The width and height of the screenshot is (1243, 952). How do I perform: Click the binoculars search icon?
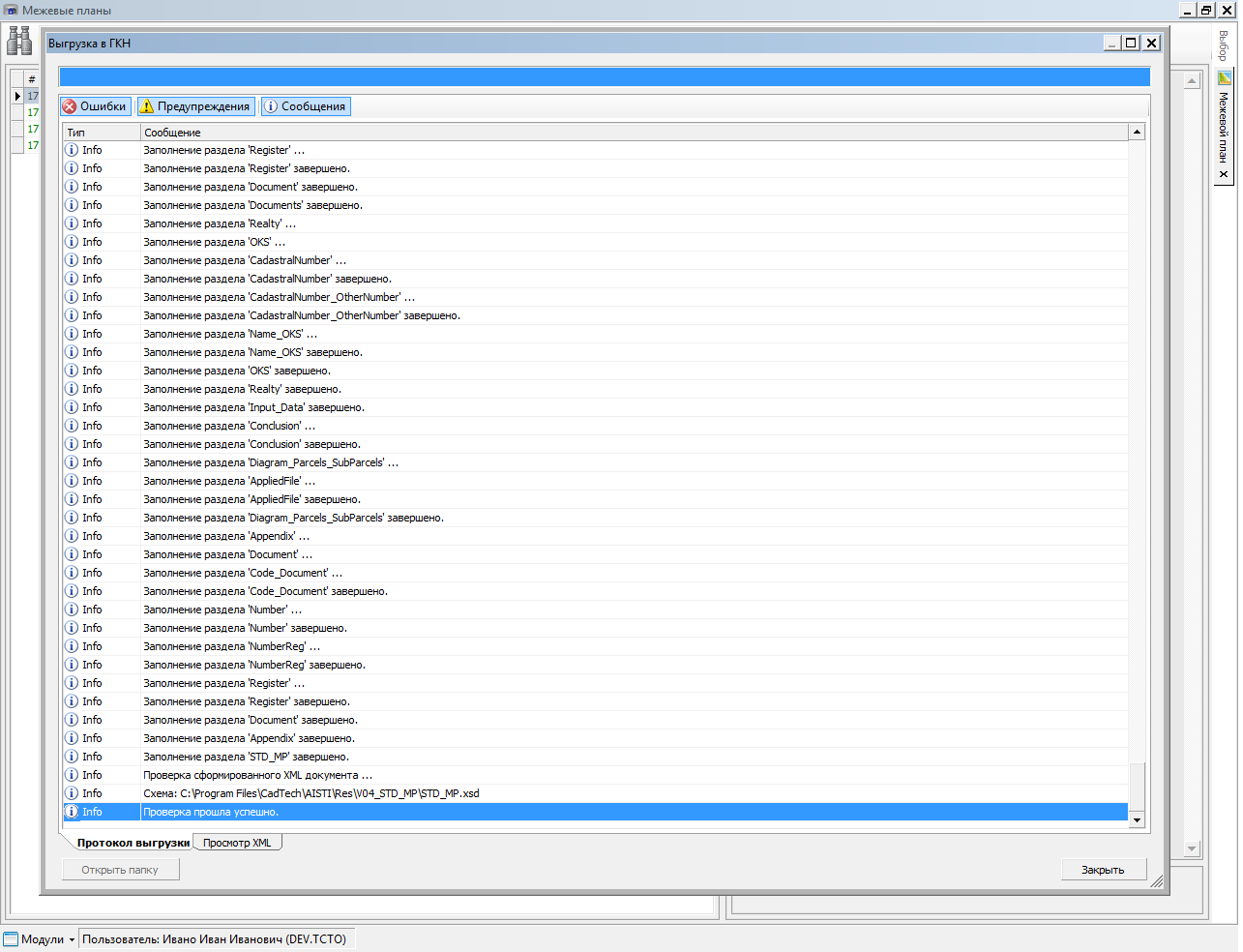[x=19, y=41]
